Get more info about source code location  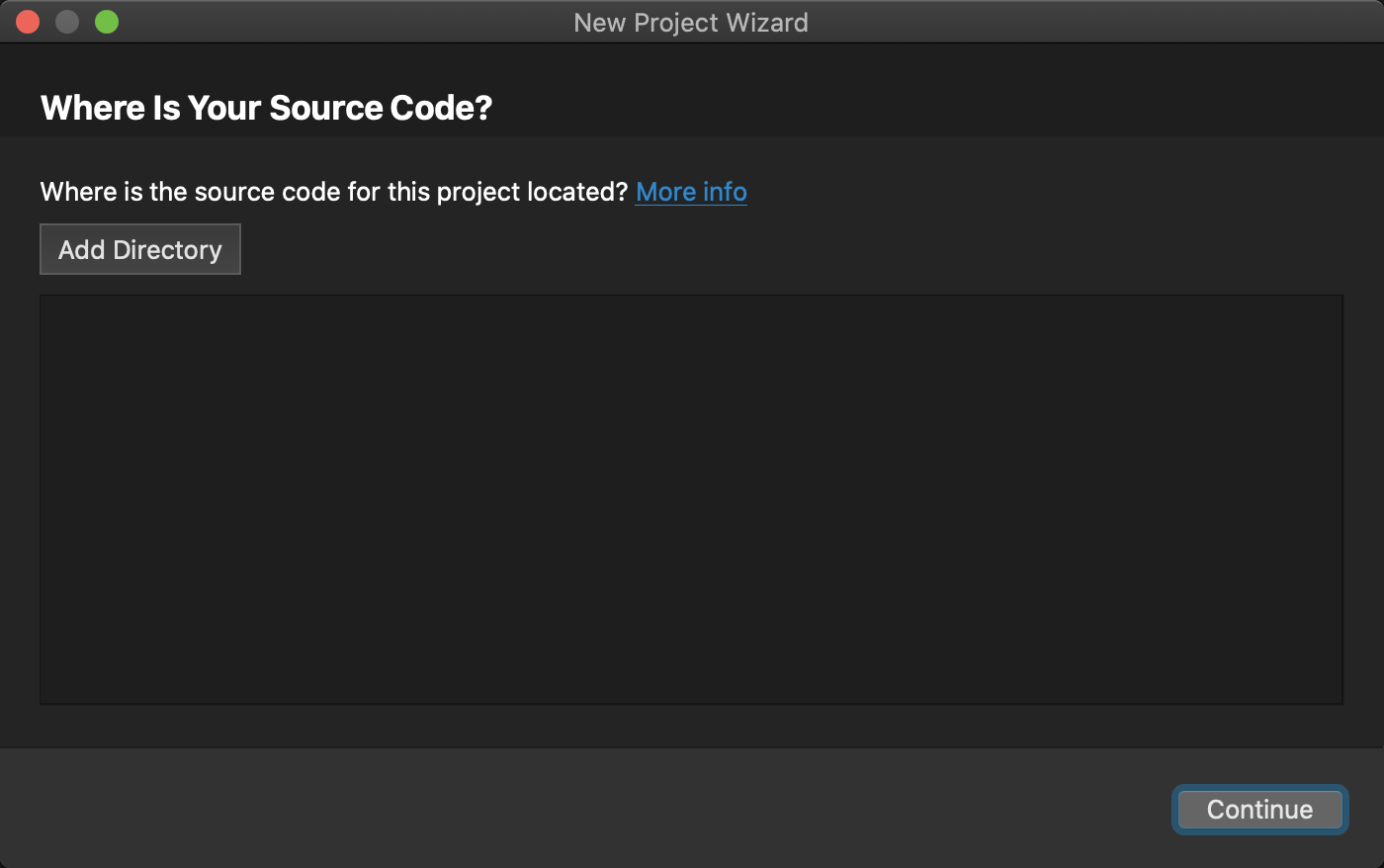(691, 192)
